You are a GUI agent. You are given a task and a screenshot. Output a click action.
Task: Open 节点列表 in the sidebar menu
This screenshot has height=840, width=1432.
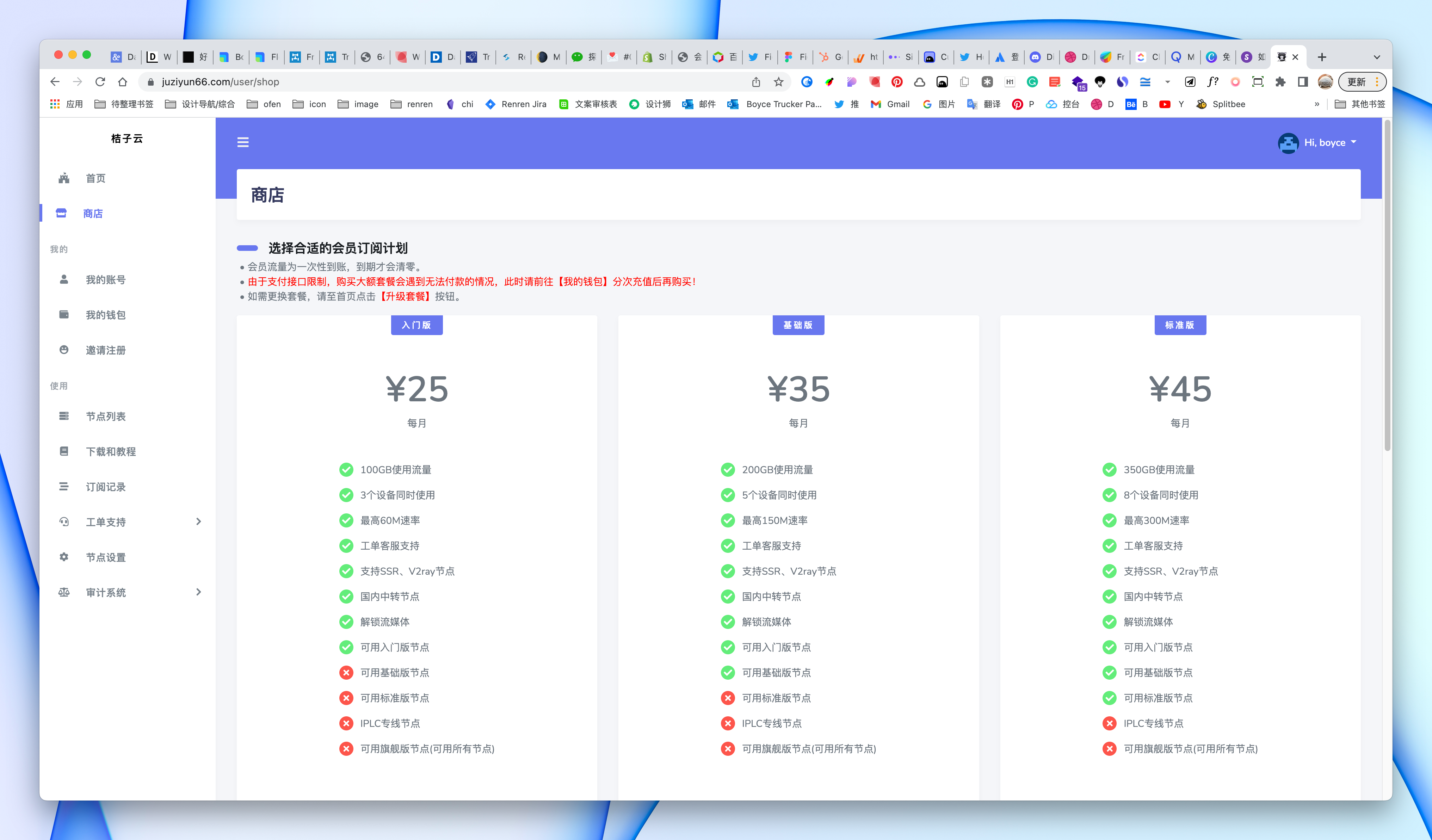pos(106,416)
